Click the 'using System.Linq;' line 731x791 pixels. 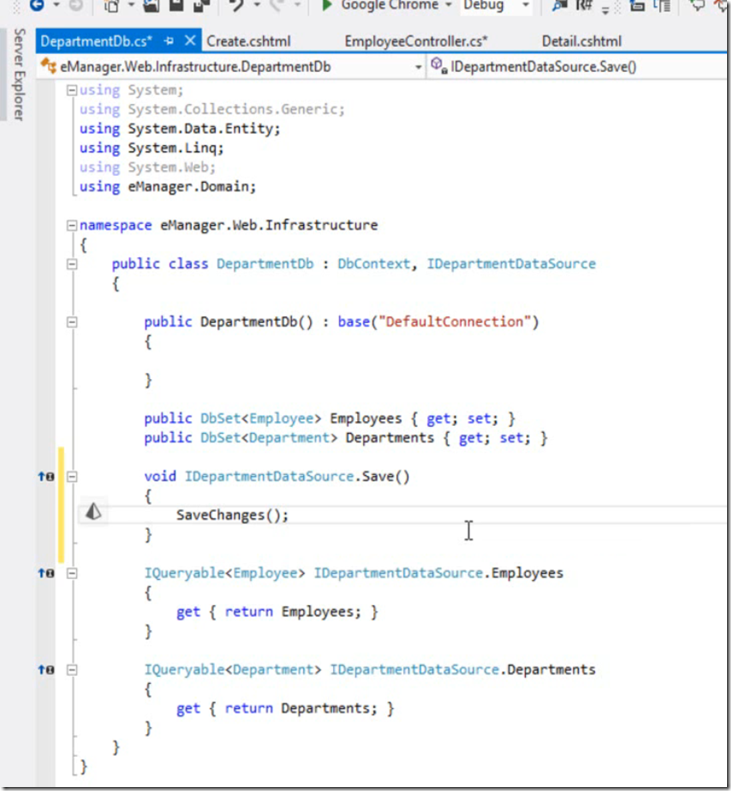pos(151,148)
